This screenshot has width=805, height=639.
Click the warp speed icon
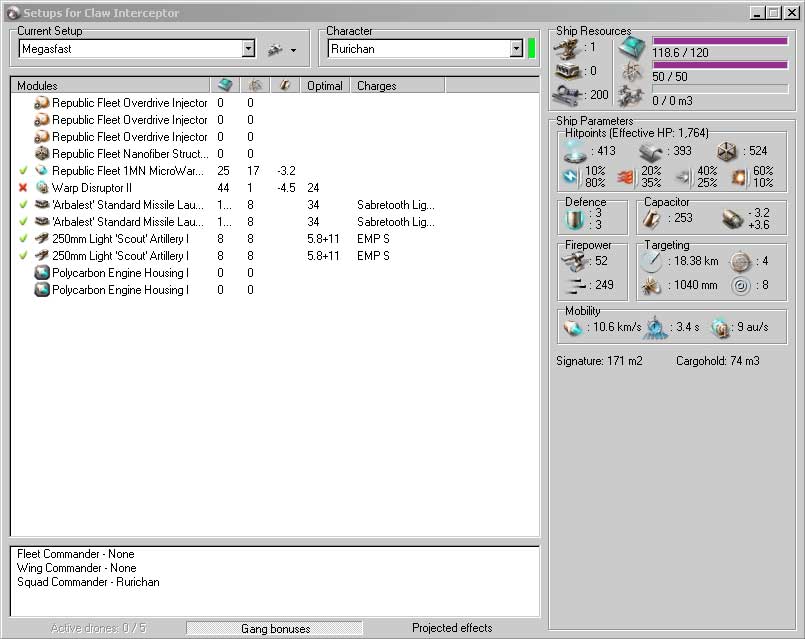tap(720, 328)
